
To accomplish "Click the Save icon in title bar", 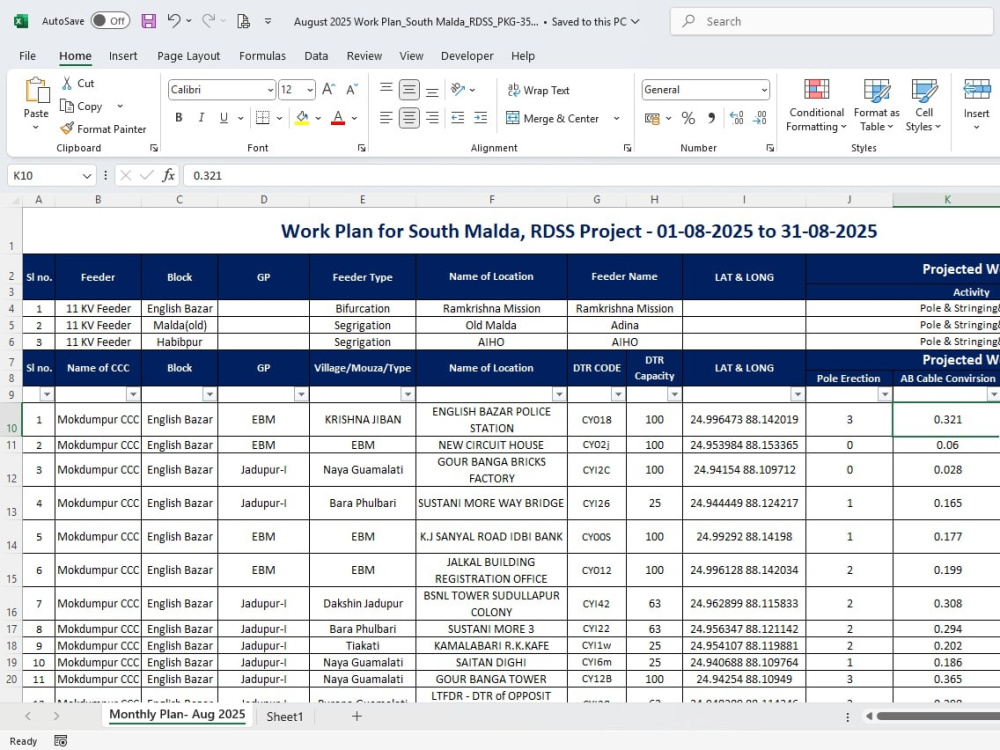I will 149,21.
